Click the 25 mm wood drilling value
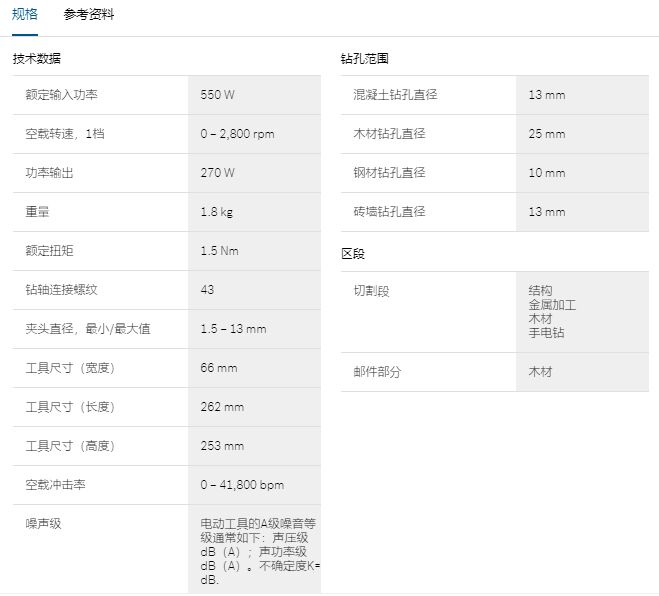Viewport: 659px width, 596px height. (x=547, y=134)
